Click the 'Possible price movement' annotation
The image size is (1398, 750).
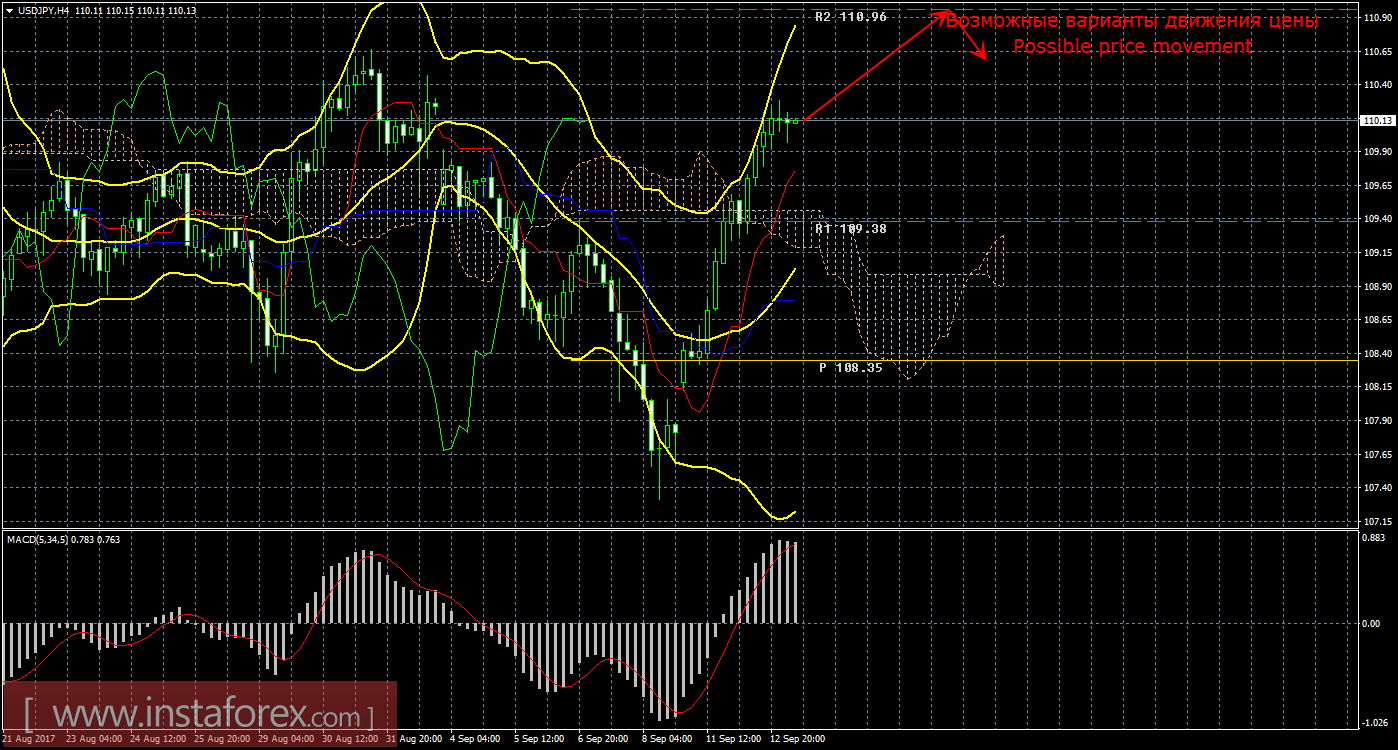coord(1132,46)
